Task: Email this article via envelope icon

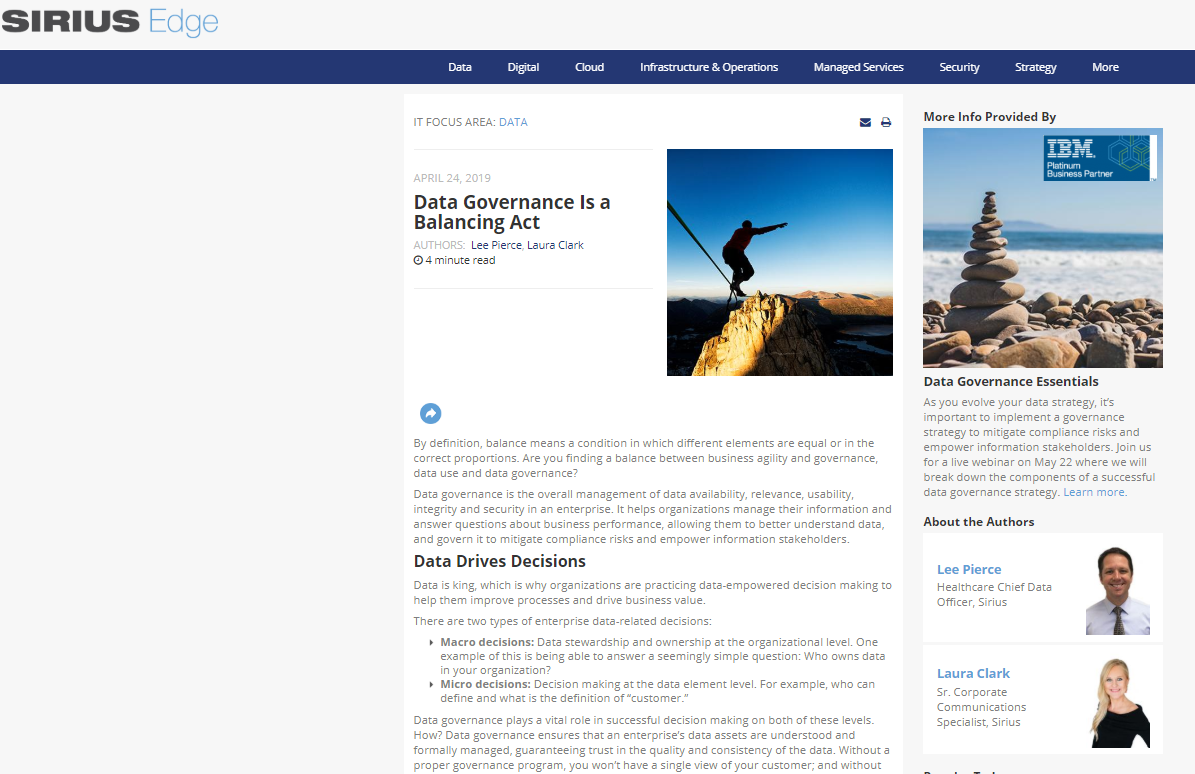Action: 865,123
